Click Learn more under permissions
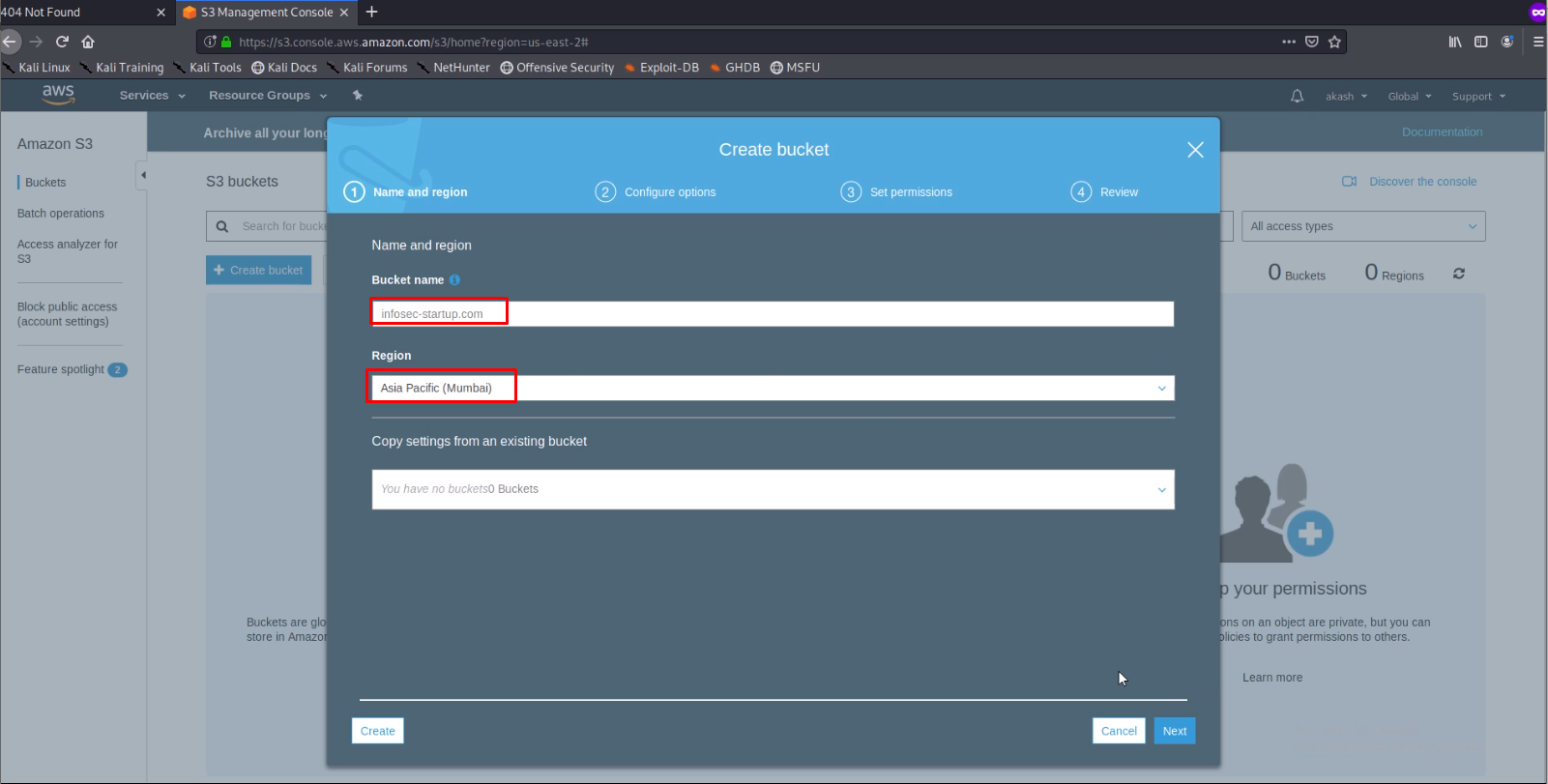Screen dimensions: 1548x784 coord(1272,678)
